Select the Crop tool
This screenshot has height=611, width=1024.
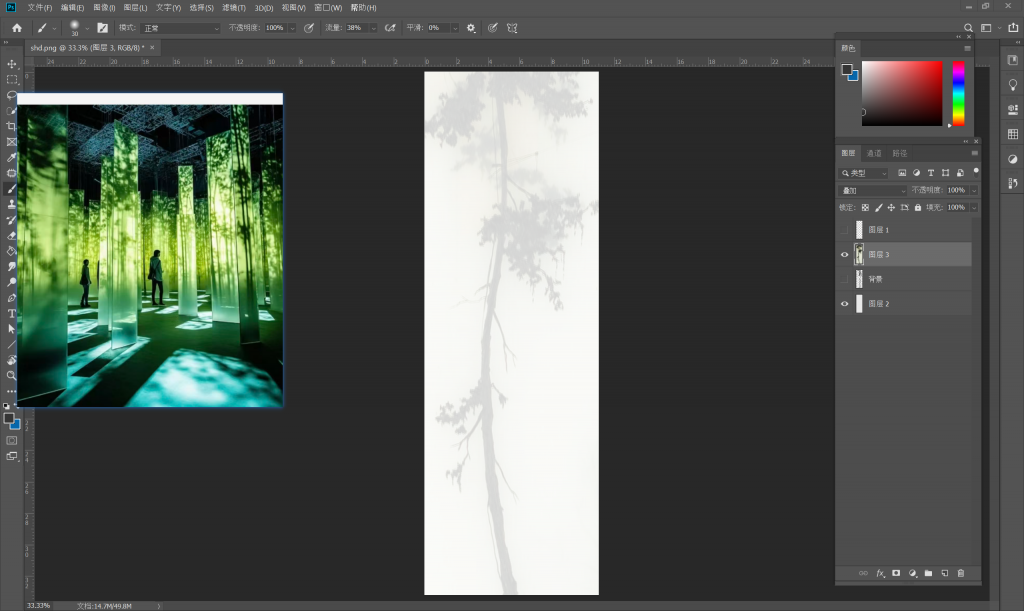point(12,126)
